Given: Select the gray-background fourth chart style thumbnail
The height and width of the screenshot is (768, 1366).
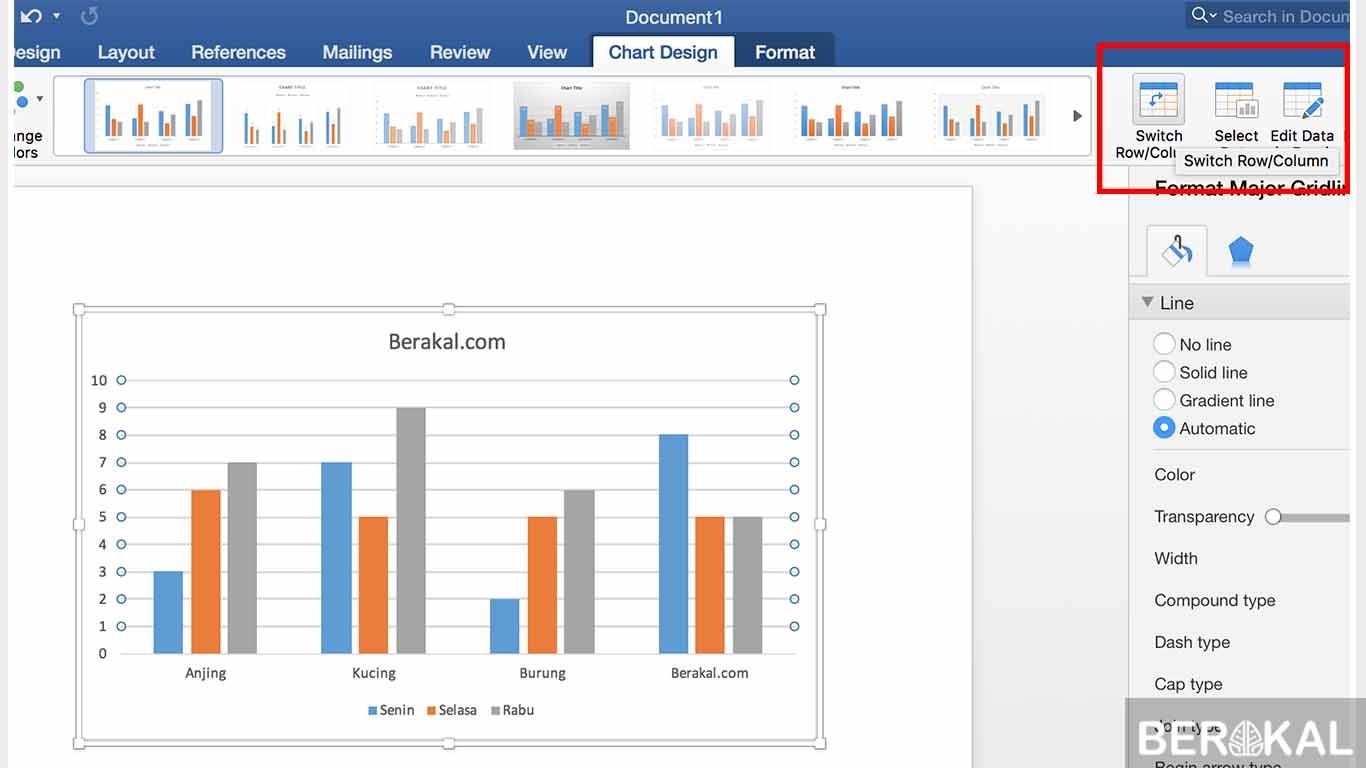Looking at the screenshot, I should [x=571, y=116].
